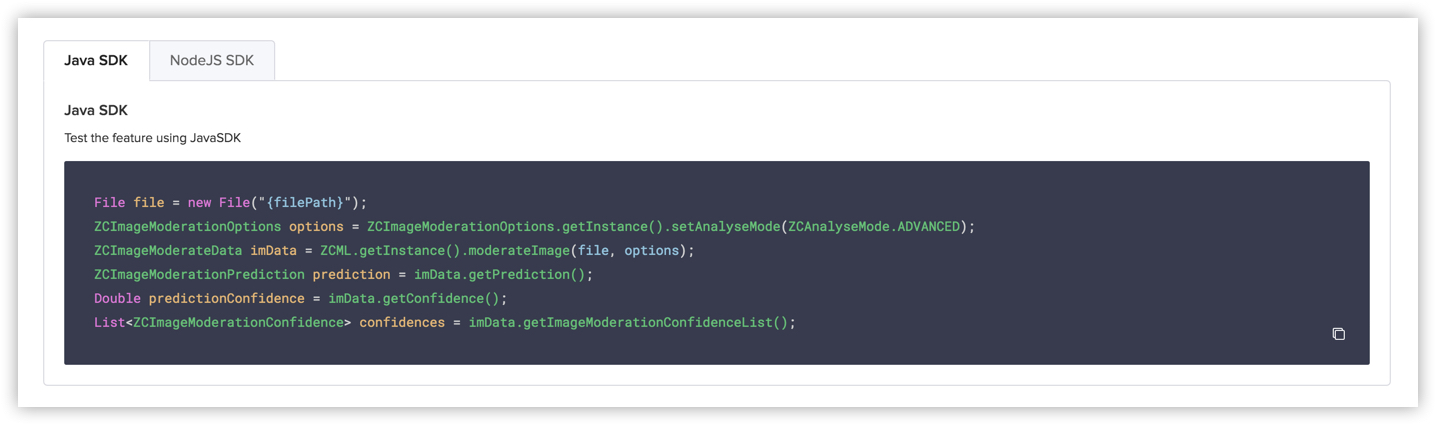Click the ZCImageModerationPrediction type name
Screen dimensions: 1436x425
[199, 274]
